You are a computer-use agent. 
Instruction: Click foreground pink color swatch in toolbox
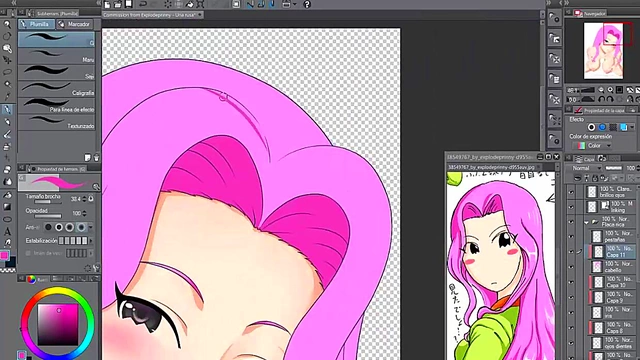(x=4, y=256)
